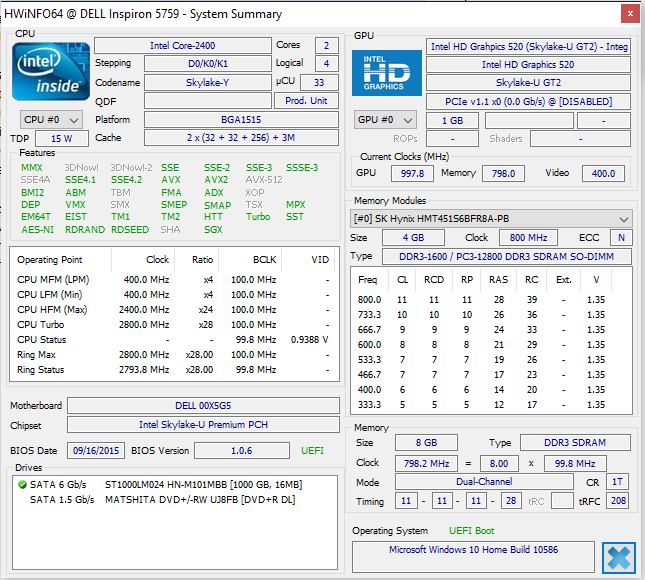Click the Dual-Channel mode field

[x=484, y=482]
